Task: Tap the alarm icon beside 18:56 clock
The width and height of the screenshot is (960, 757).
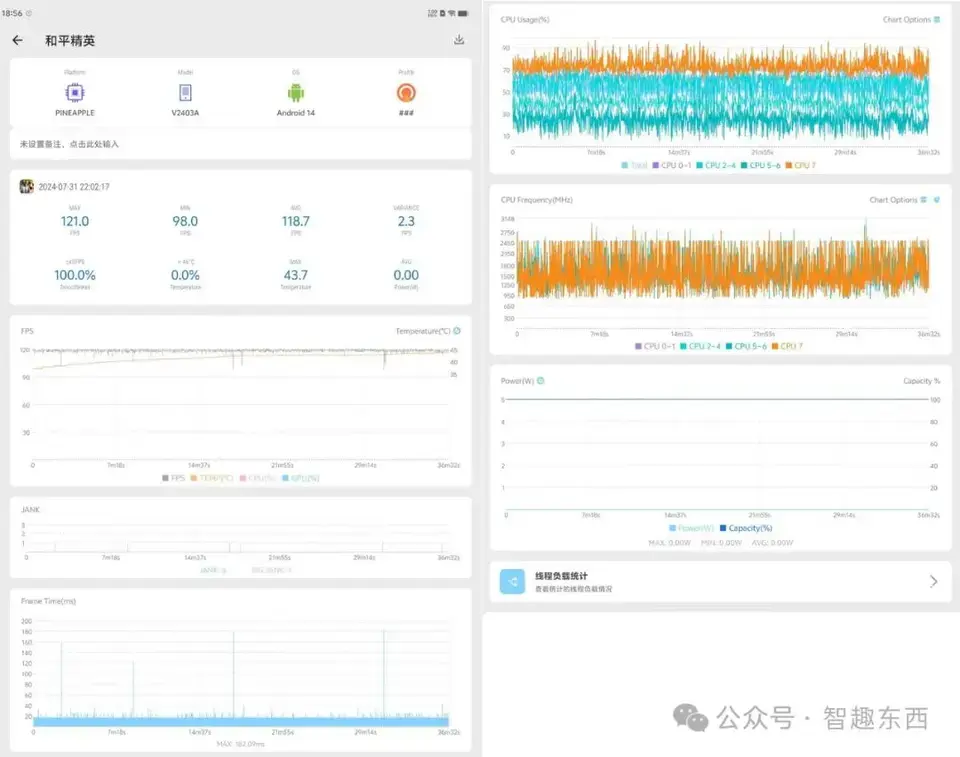Action: [x=29, y=13]
